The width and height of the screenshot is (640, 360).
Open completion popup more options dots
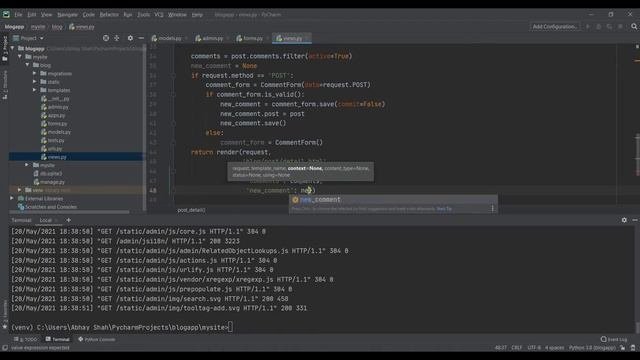click(493, 209)
